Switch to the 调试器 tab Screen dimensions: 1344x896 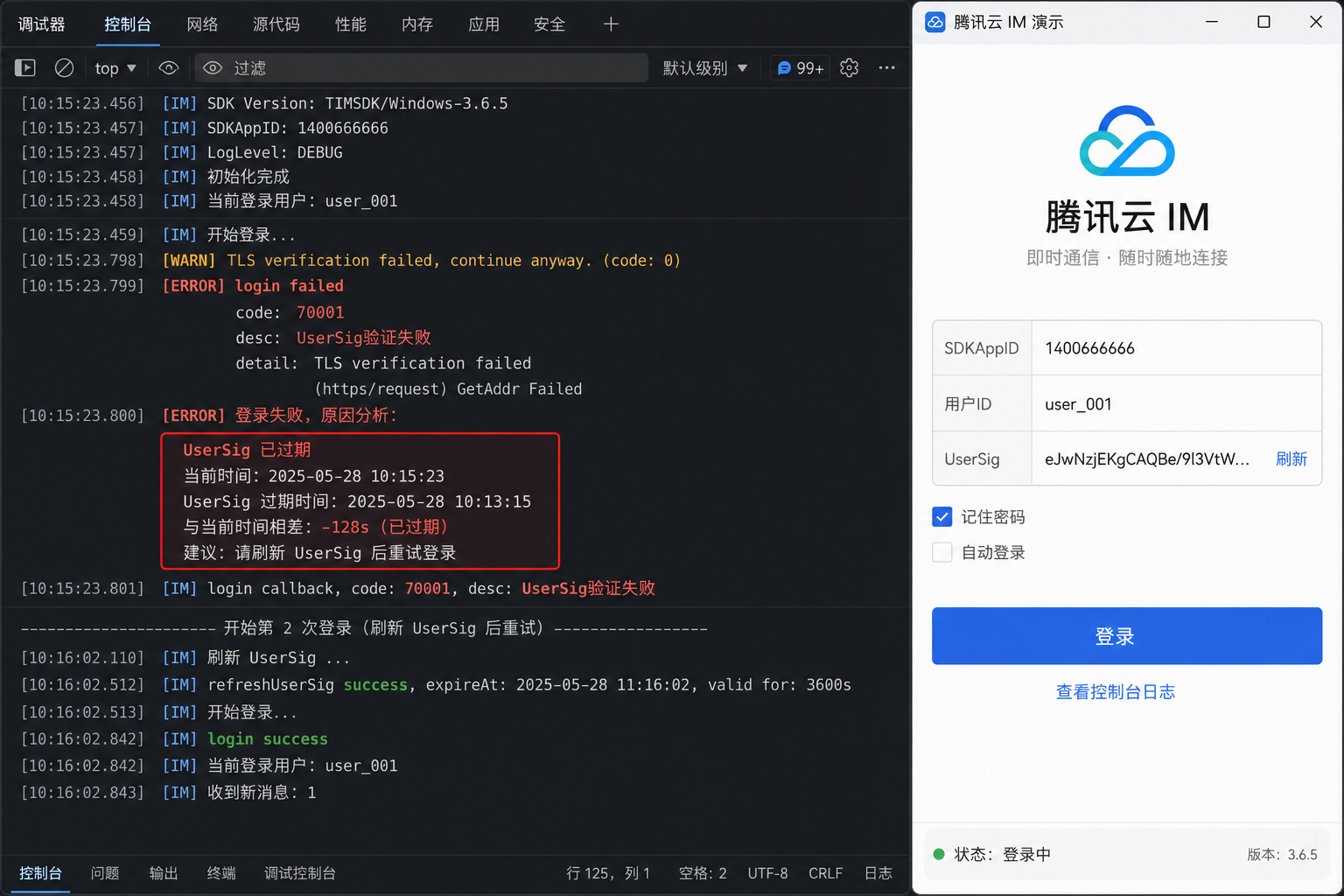click(41, 24)
